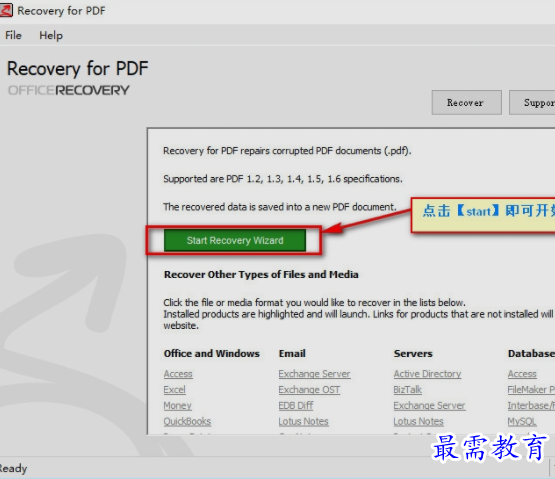Viewport: 555px width, 479px height.
Task: Click the 'Servers' column heading
Action: (413, 353)
